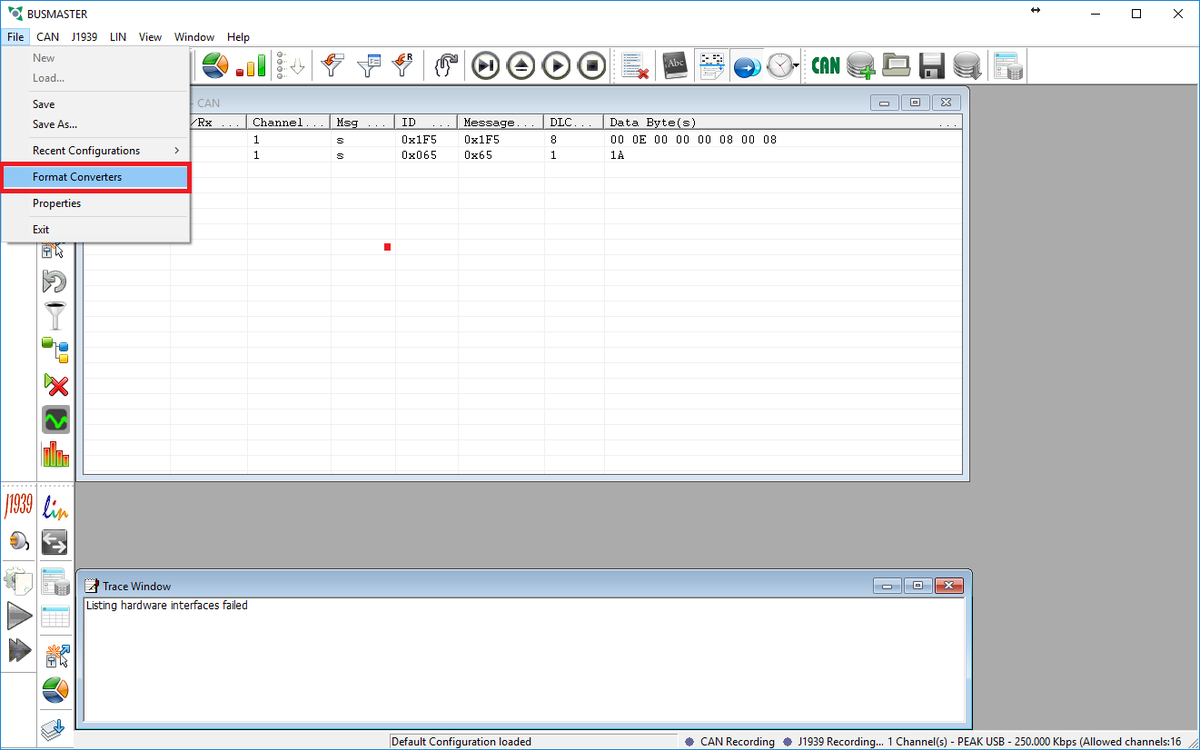Click the red bar histogram sidebar icon
Image resolution: width=1200 pixels, height=750 pixels.
coord(55,453)
